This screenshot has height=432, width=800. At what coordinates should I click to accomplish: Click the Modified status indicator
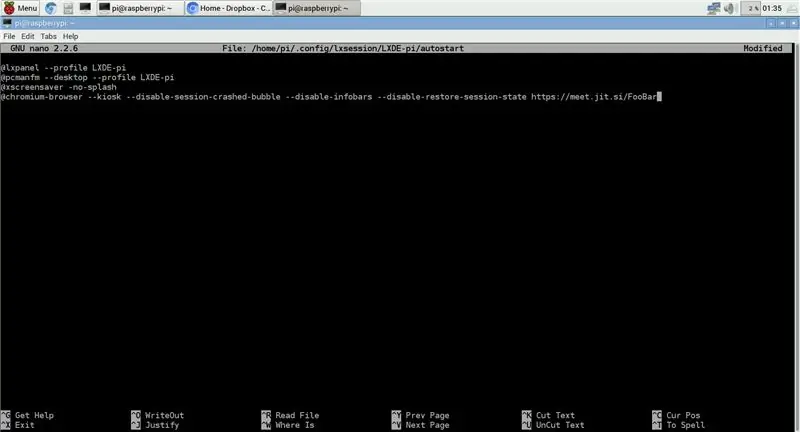click(763, 48)
